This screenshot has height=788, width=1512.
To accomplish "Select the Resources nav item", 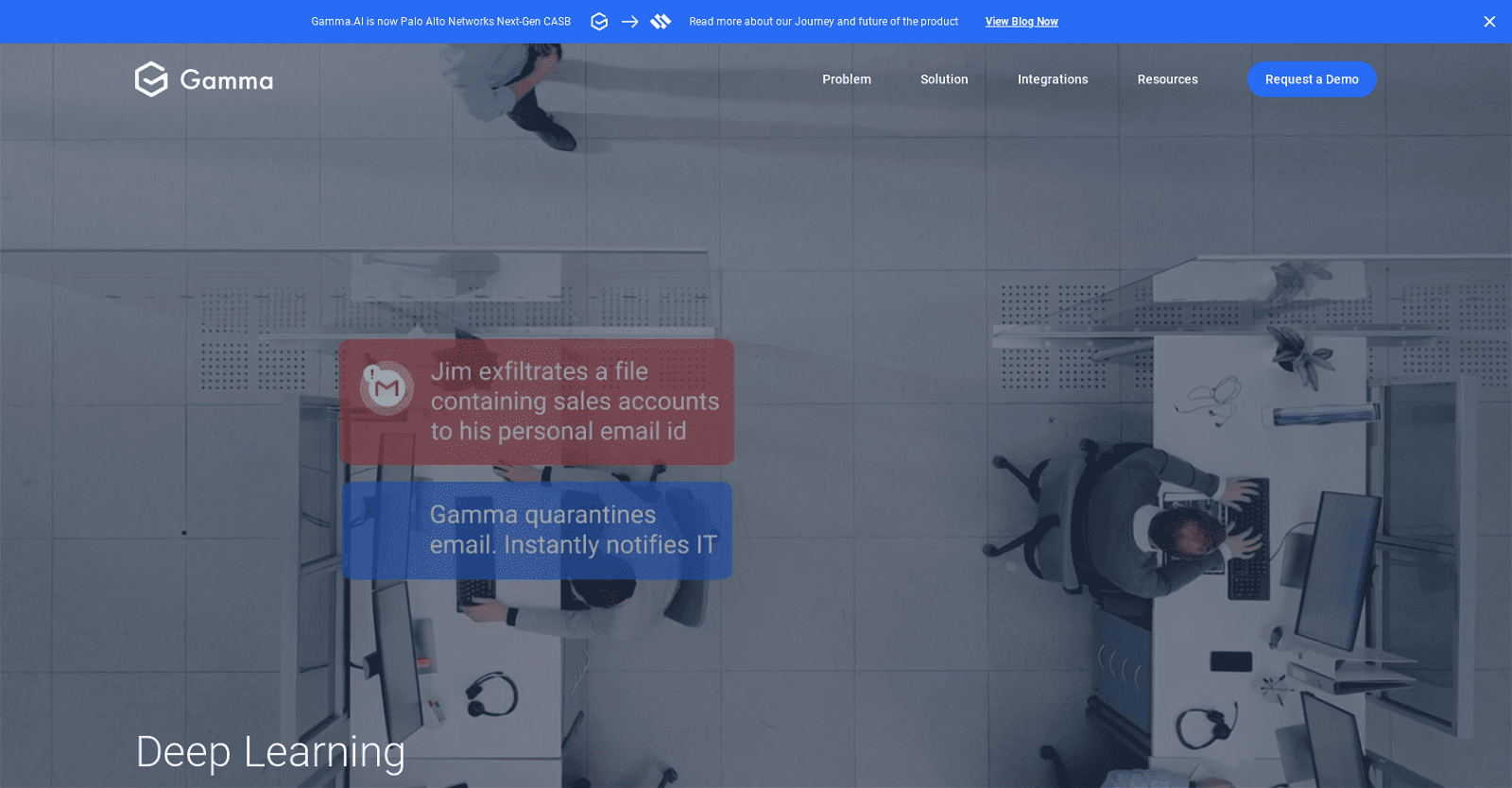I will [1167, 79].
